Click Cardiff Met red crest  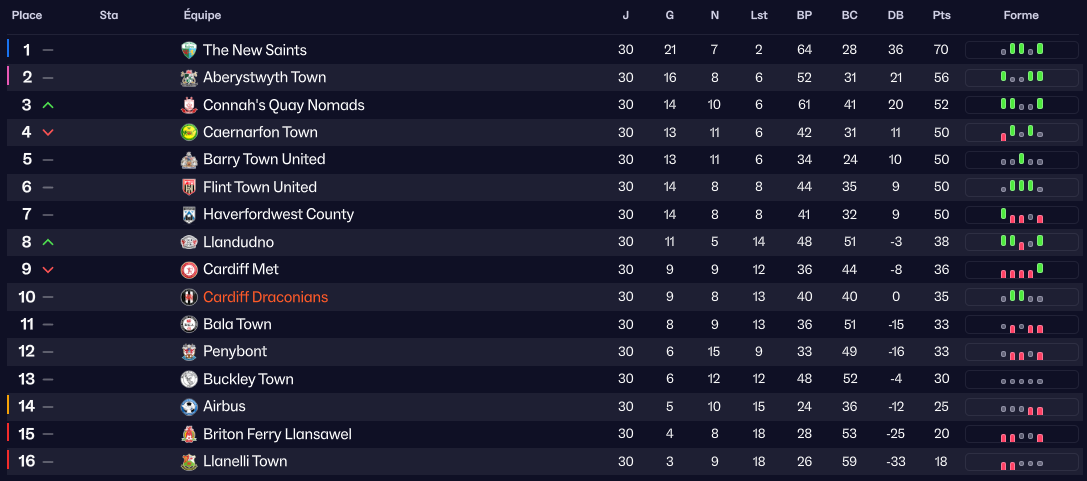189,269
